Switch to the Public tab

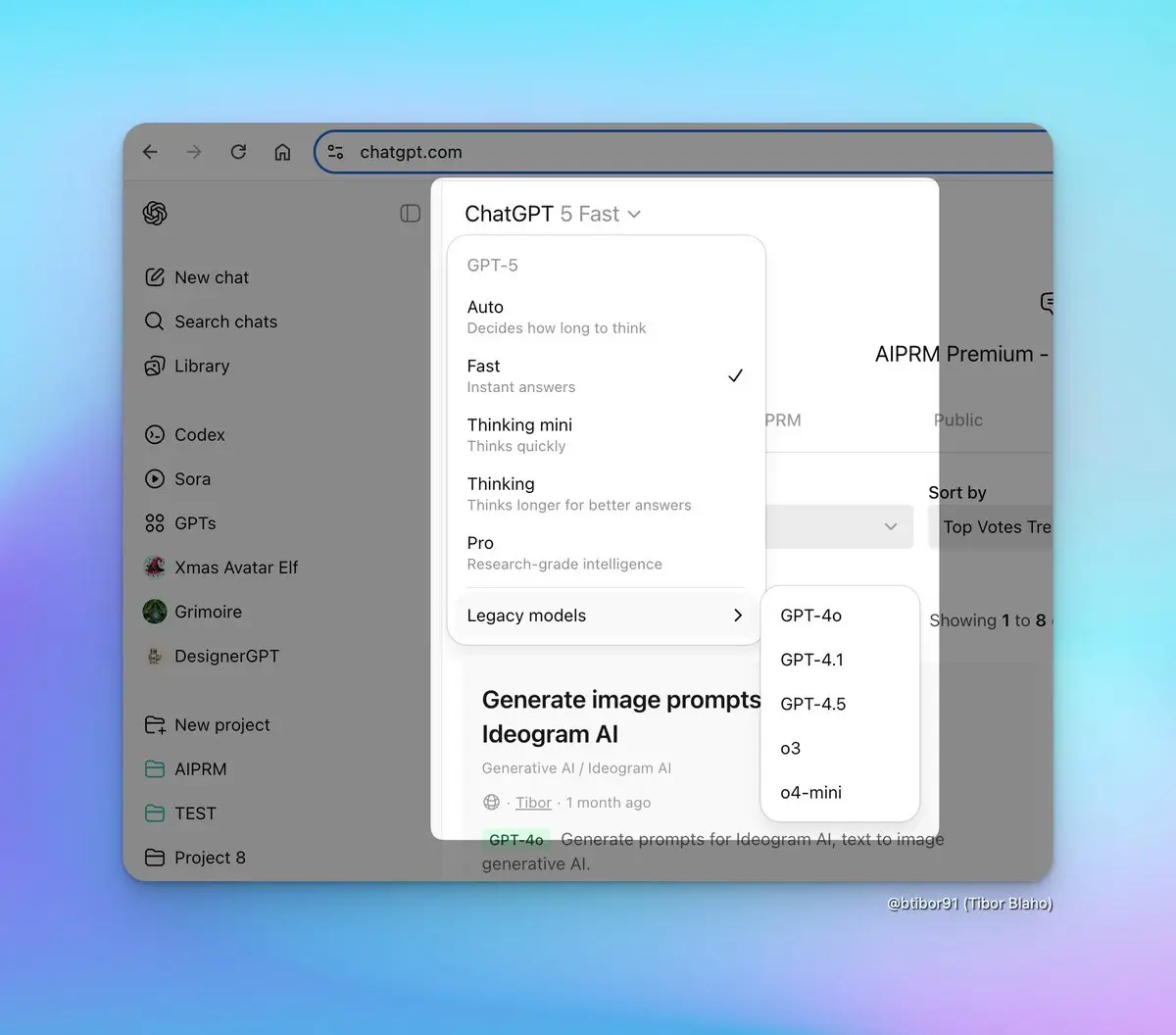click(x=957, y=419)
